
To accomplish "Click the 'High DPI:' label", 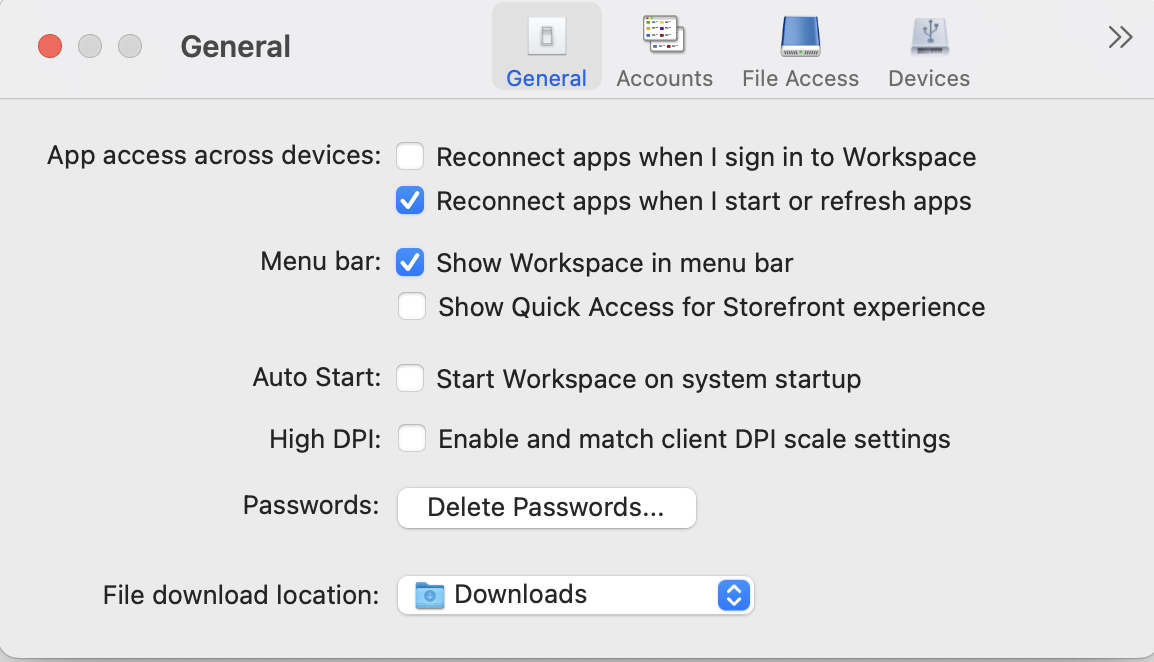I will [325, 439].
